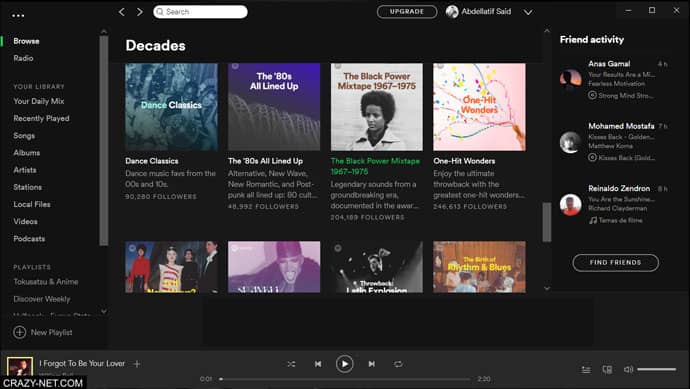Open The Birth of Rhythm & Blues cover

click(479, 267)
